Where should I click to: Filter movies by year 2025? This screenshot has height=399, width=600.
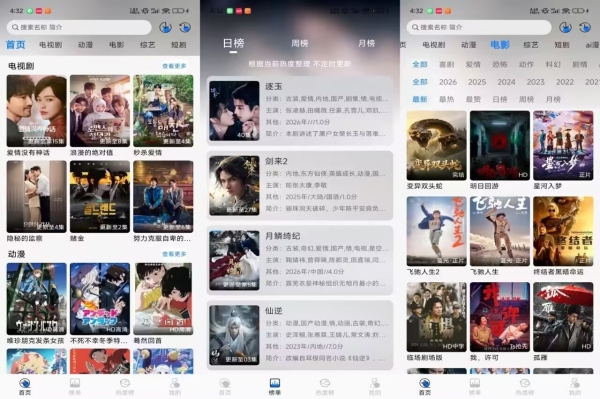(477, 82)
